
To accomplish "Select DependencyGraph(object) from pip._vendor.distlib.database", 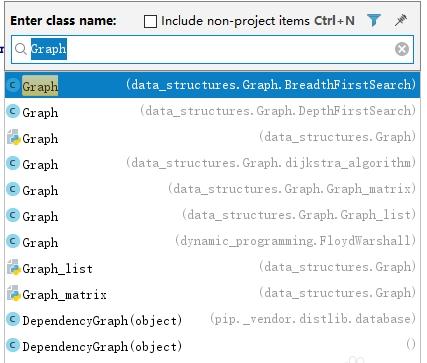I will click(x=212, y=319).
